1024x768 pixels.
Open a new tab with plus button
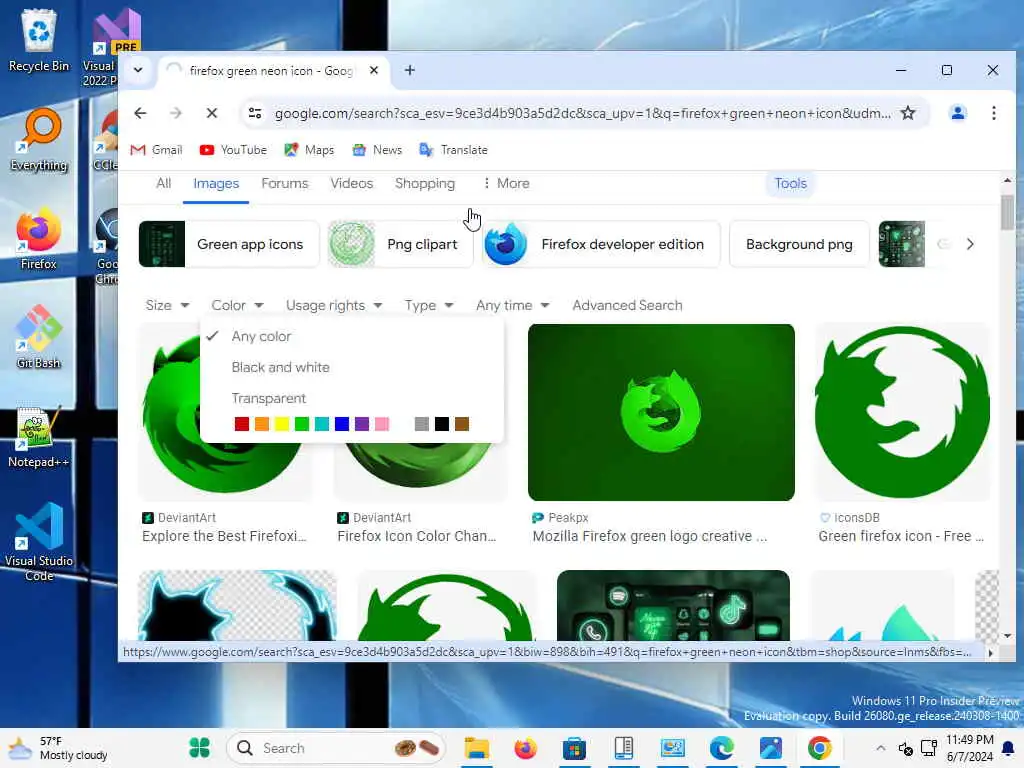(409, 70)
